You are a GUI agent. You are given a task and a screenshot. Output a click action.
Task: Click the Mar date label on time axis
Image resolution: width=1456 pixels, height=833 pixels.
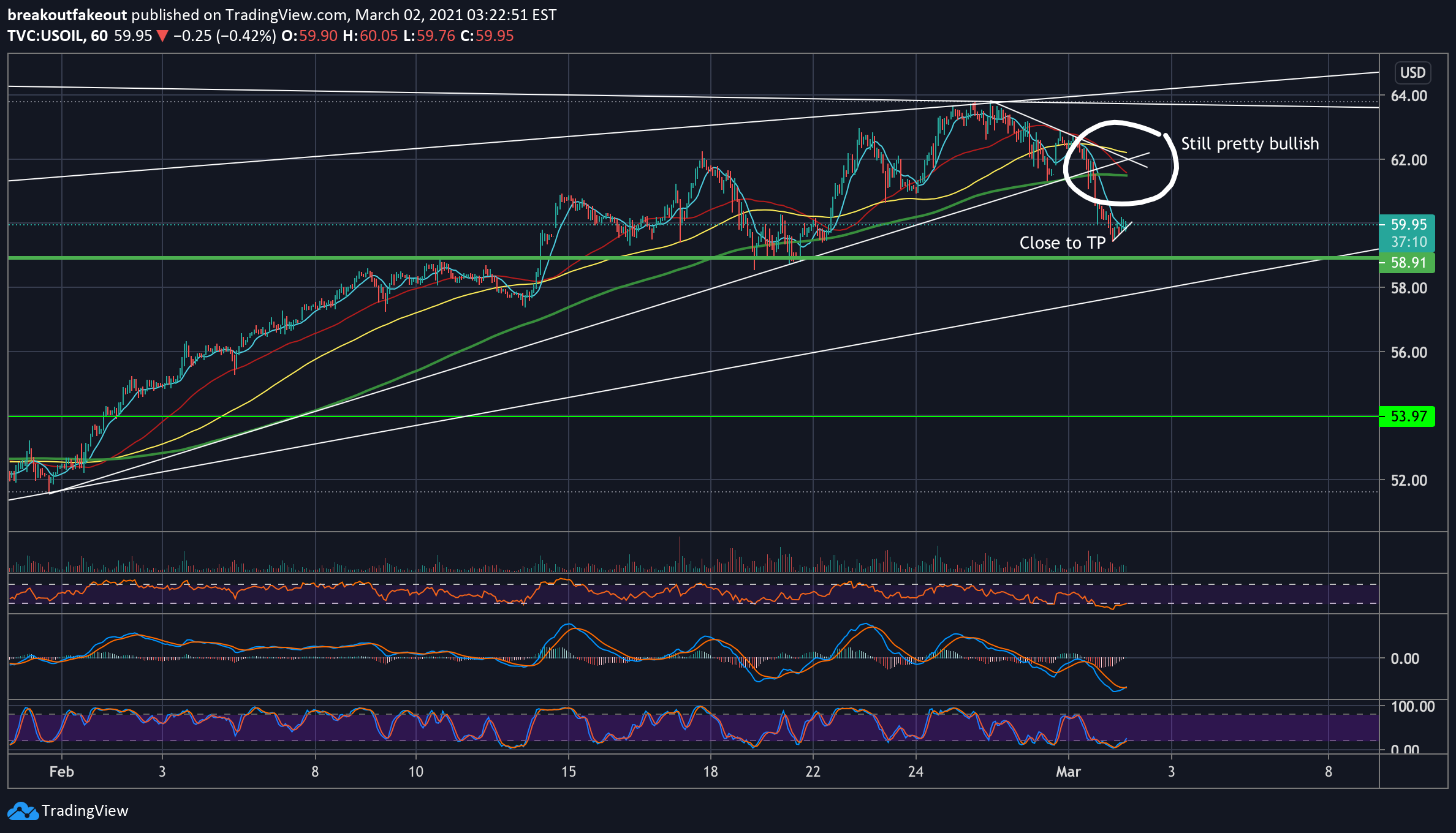1068,772
